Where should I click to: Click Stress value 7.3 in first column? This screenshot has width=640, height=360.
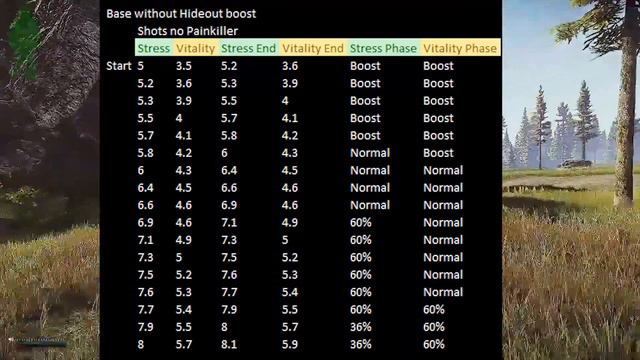point(145,258)
